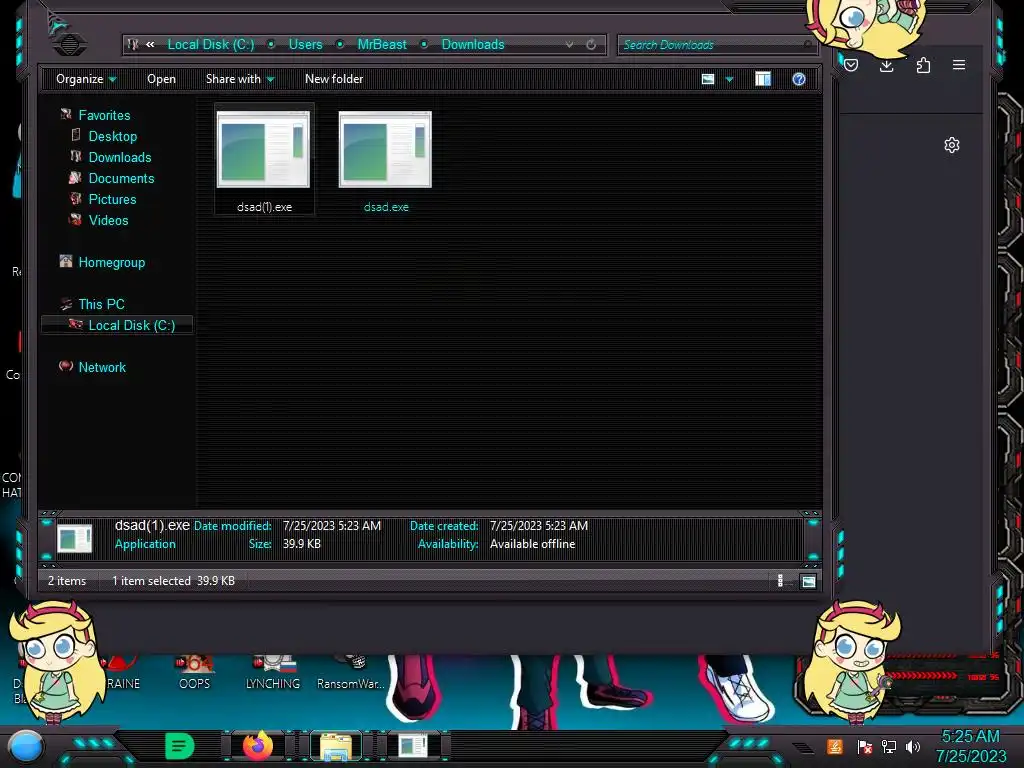Click the Pictures folder icon in sidebar

[x=76, y=199]
